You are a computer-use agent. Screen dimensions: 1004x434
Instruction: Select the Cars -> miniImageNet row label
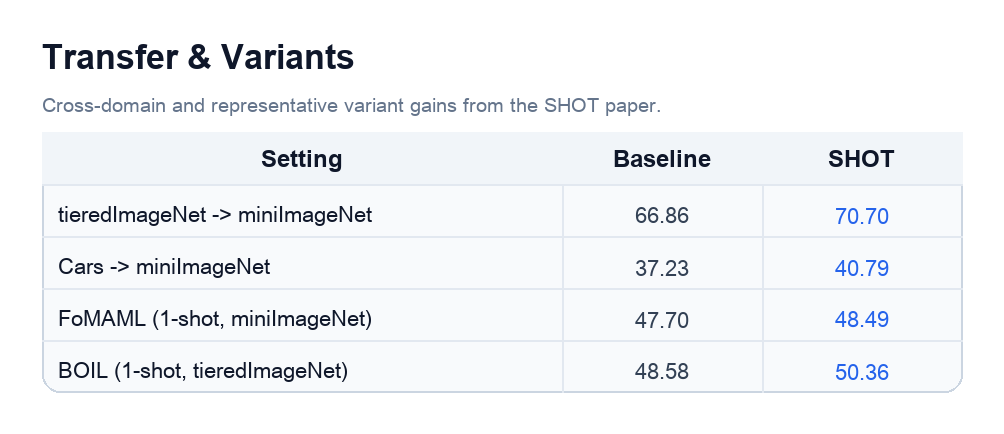[164, 266]
